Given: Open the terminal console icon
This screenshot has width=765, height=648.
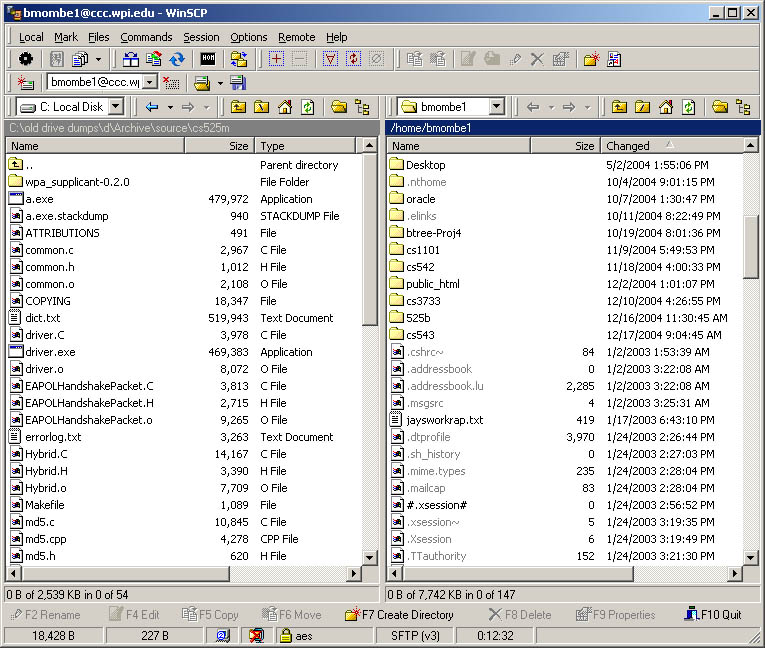Looking at the screenshot, I should click(x=208, y=60).
